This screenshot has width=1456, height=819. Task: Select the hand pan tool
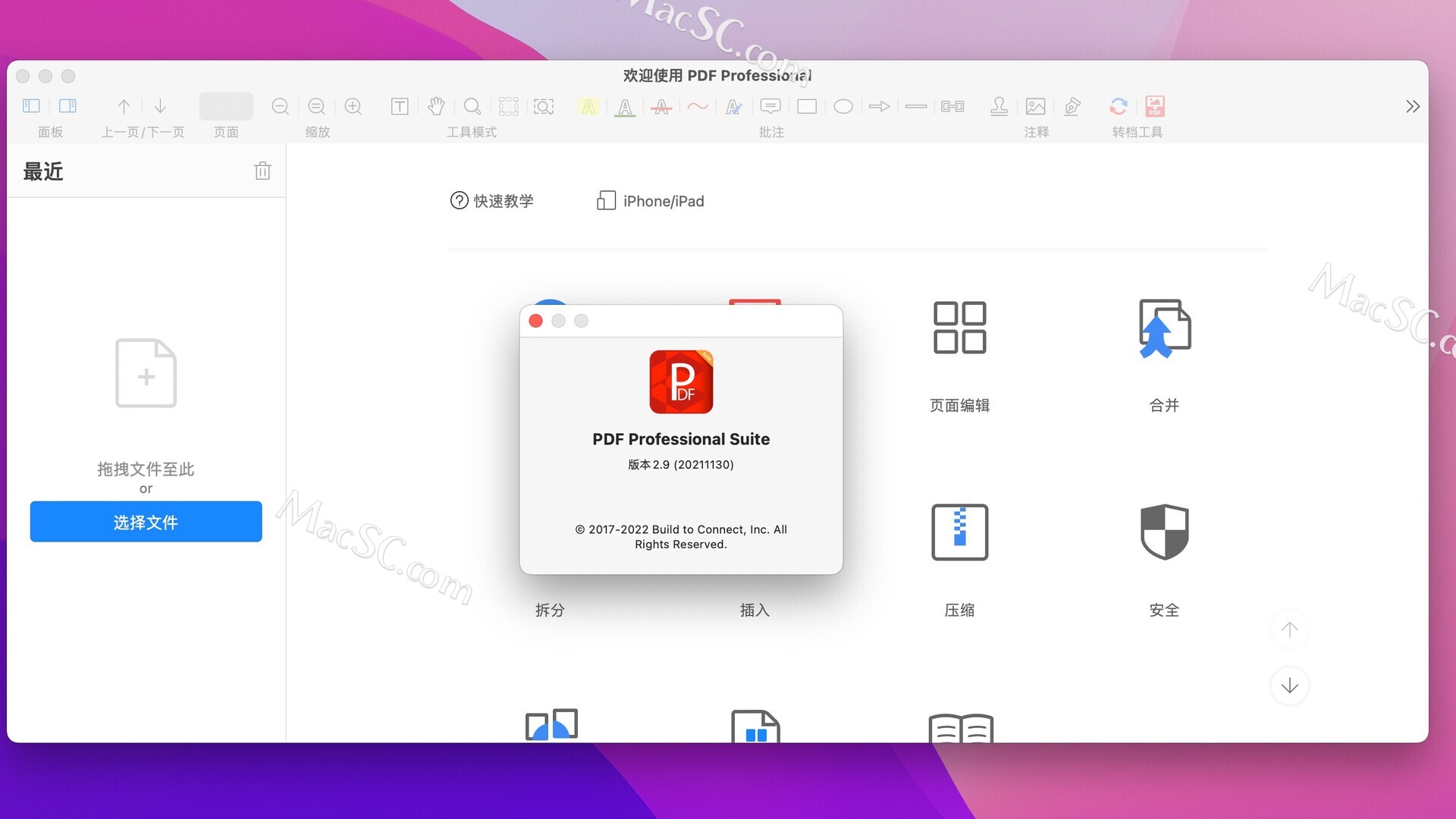436,106
